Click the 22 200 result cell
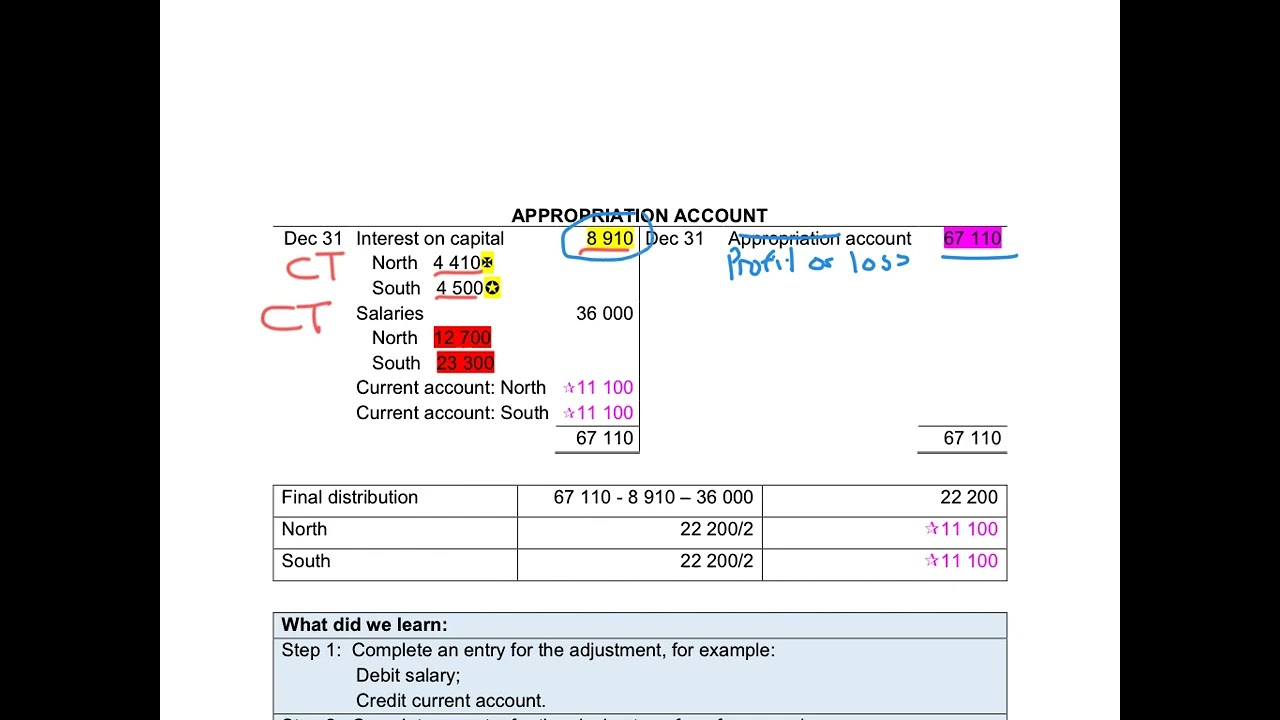Viewport: 1280px width, 720px height. point(884,501)
